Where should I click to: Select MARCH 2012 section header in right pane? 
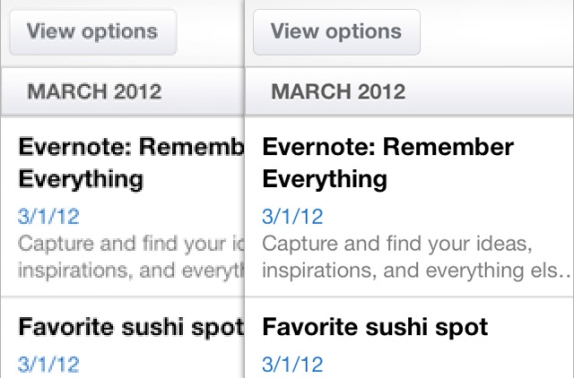tap(410, 91)
